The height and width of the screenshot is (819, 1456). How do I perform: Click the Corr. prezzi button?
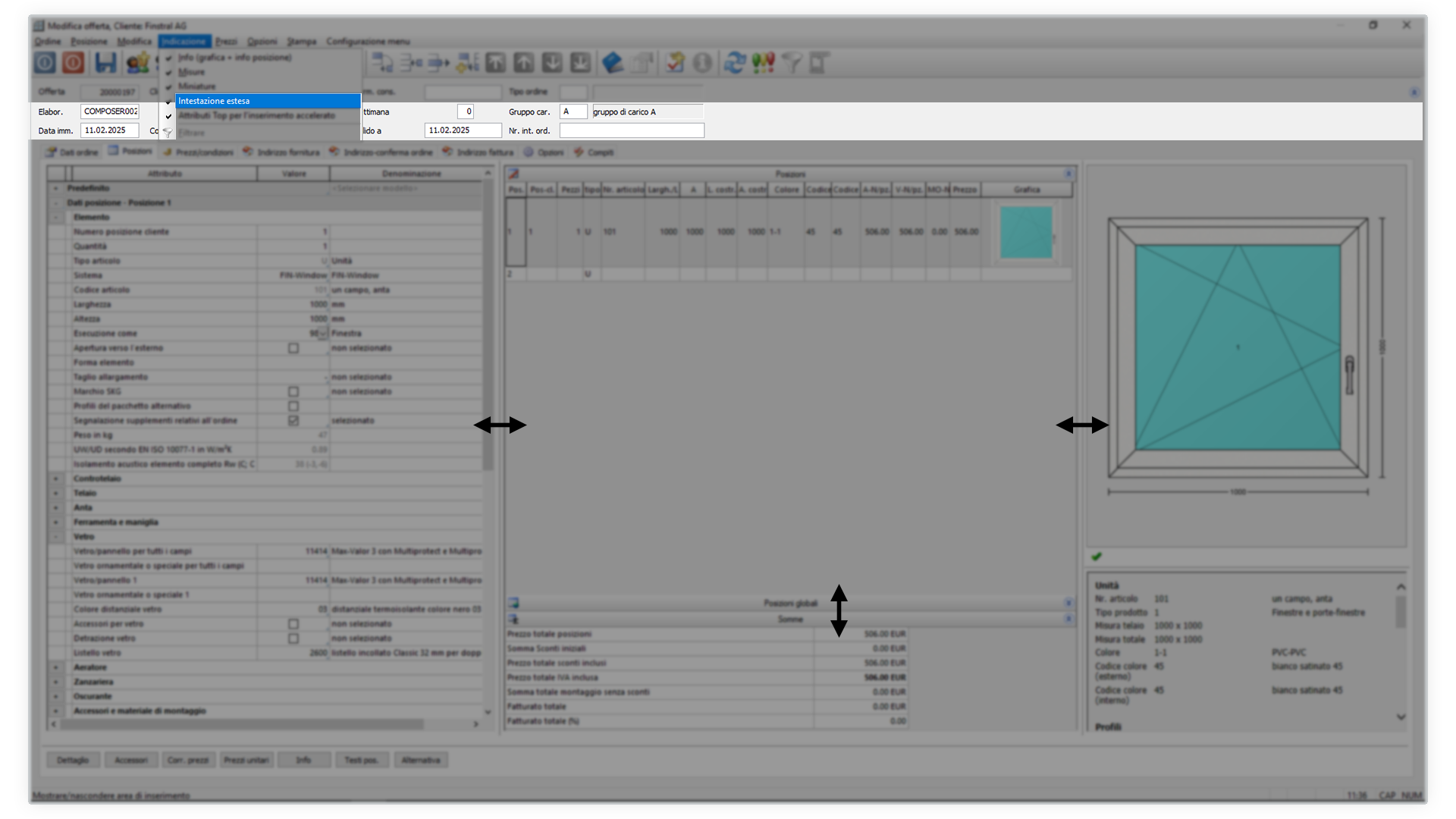(x=188, y=760)
